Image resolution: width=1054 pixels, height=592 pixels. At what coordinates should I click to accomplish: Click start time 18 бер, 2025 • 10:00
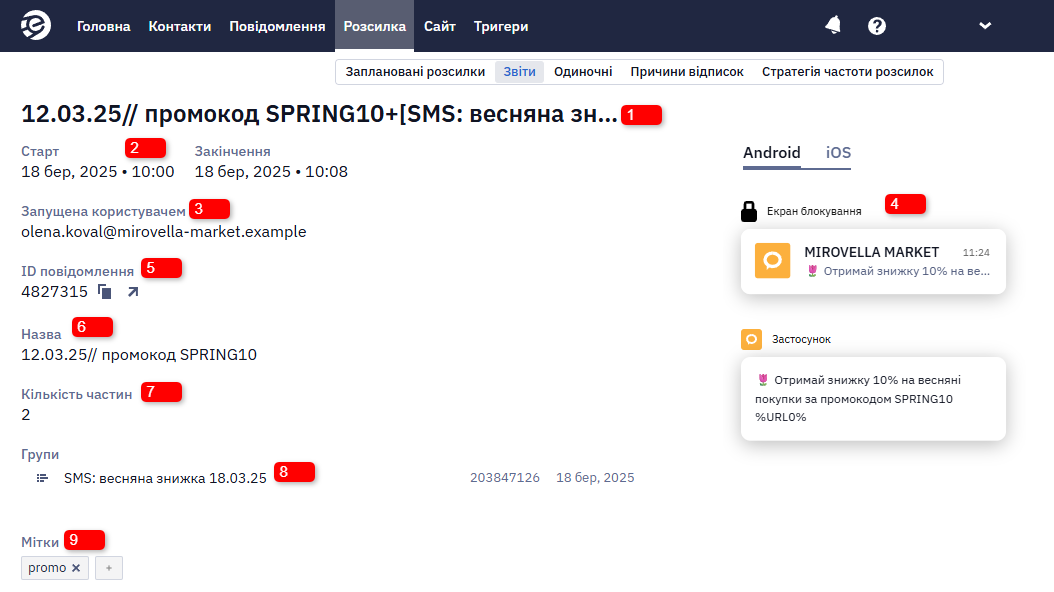(x=97, y=172)
